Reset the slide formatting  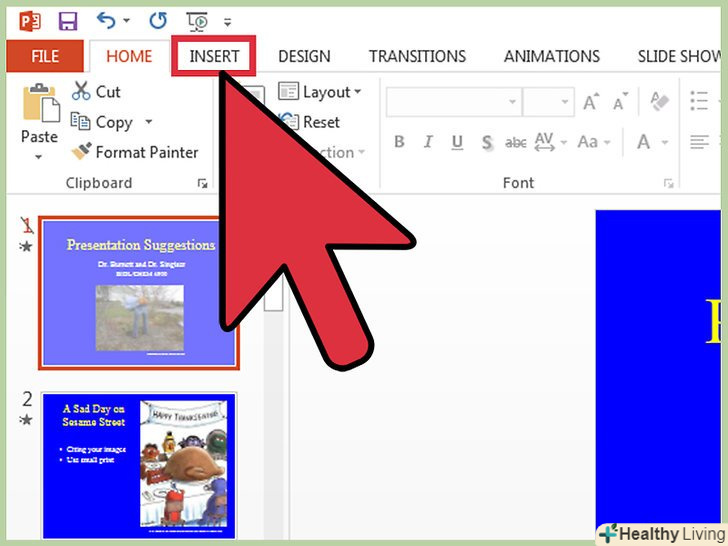[x=310, y=122]
